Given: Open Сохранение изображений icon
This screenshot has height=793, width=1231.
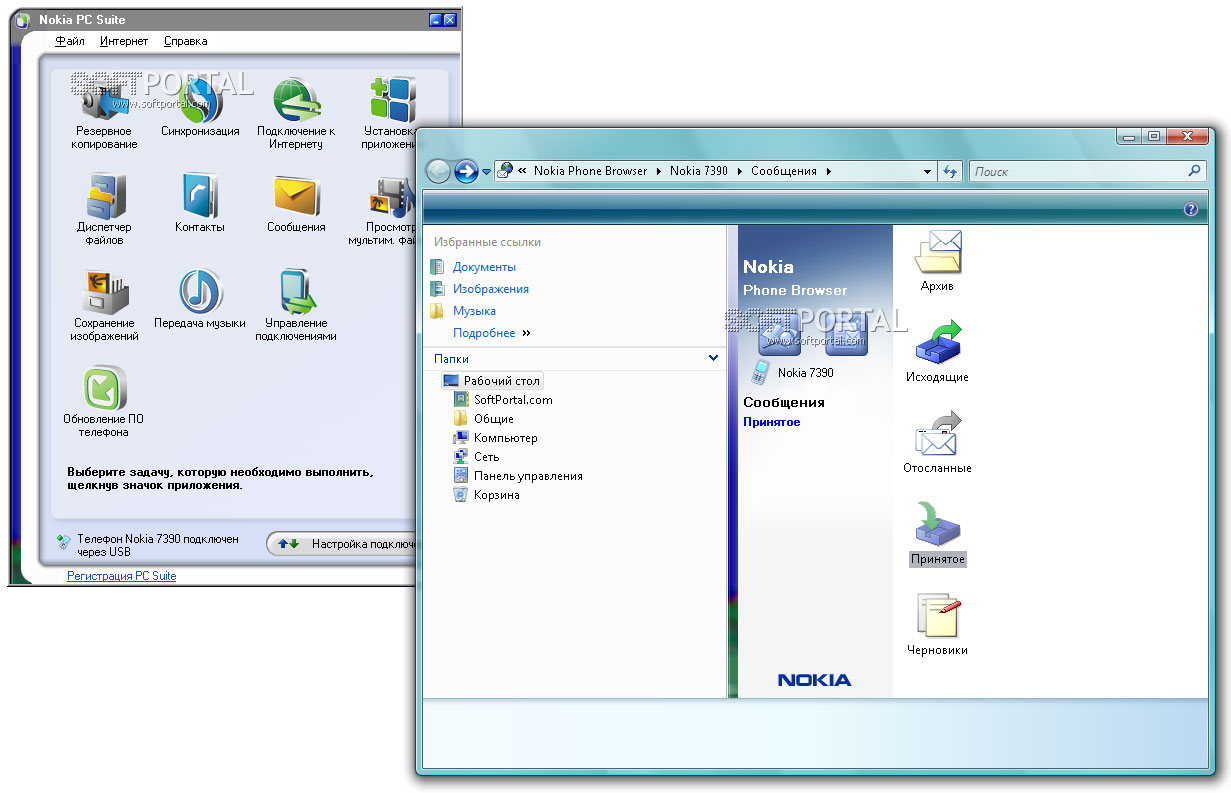Looking at the screenshot, I should [104, 292].
